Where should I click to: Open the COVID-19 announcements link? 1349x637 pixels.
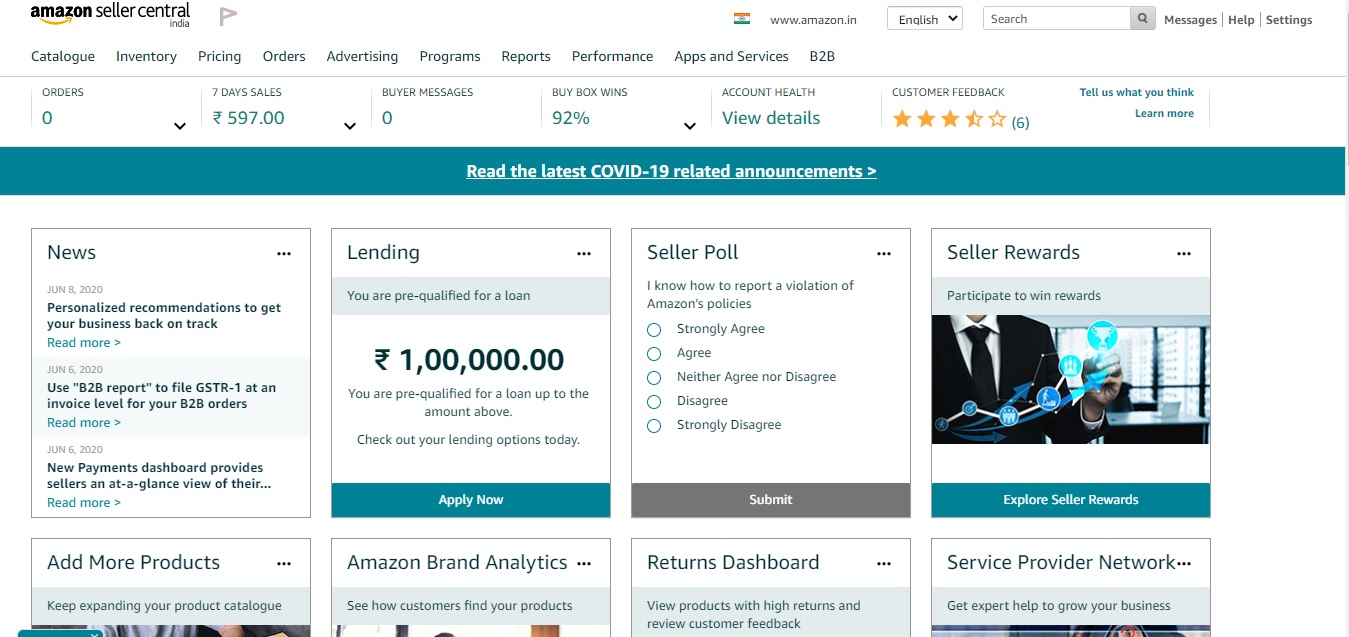point(671,171)
